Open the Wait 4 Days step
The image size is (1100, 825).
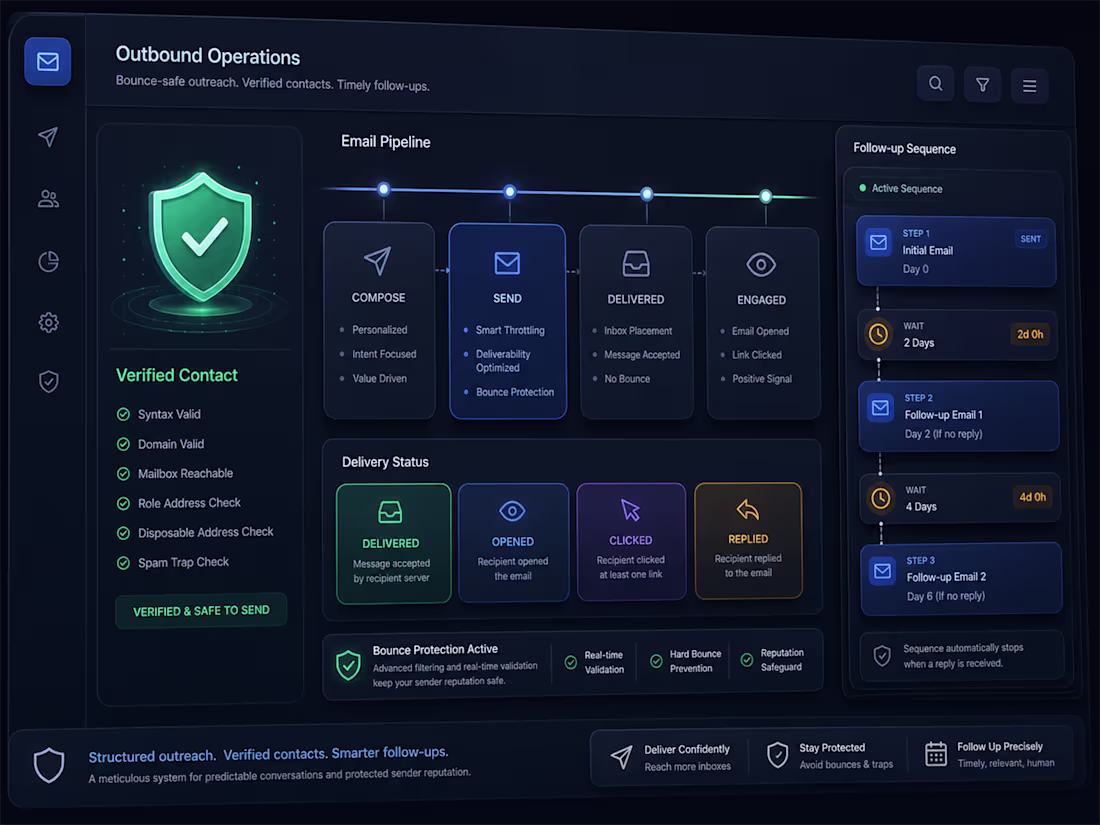tap(960, 499)
